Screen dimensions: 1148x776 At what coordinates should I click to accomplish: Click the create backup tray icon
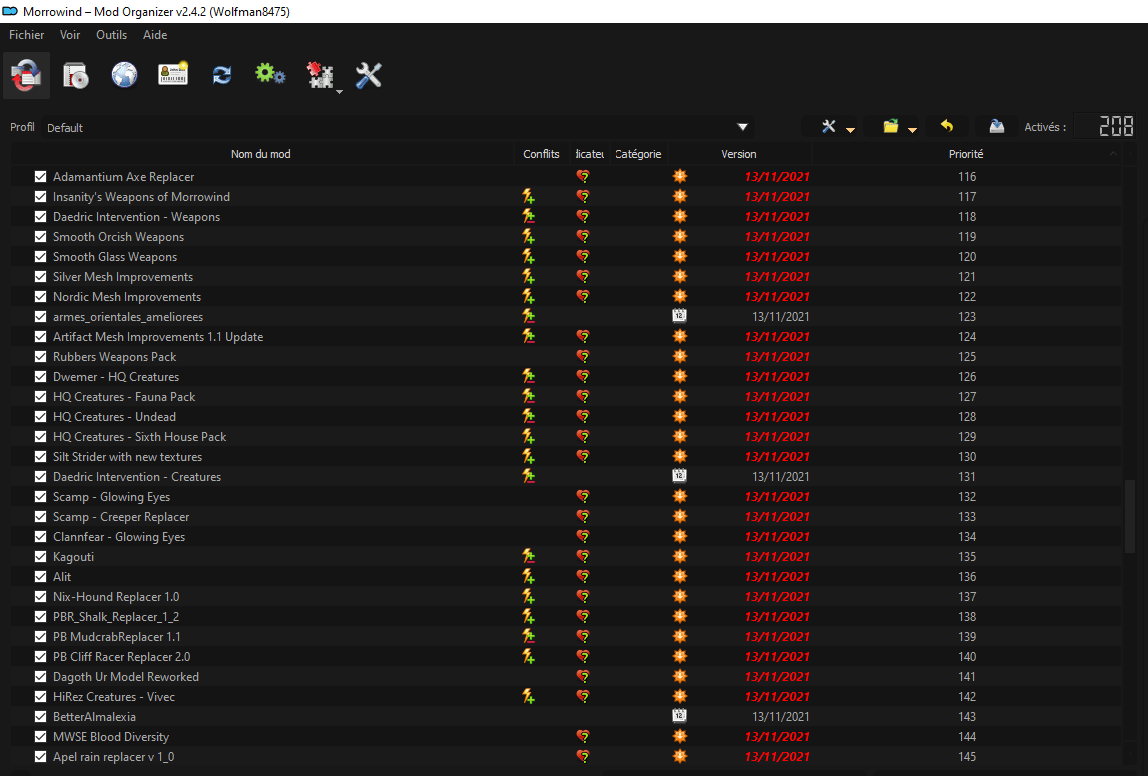click(x=996, y=127)
